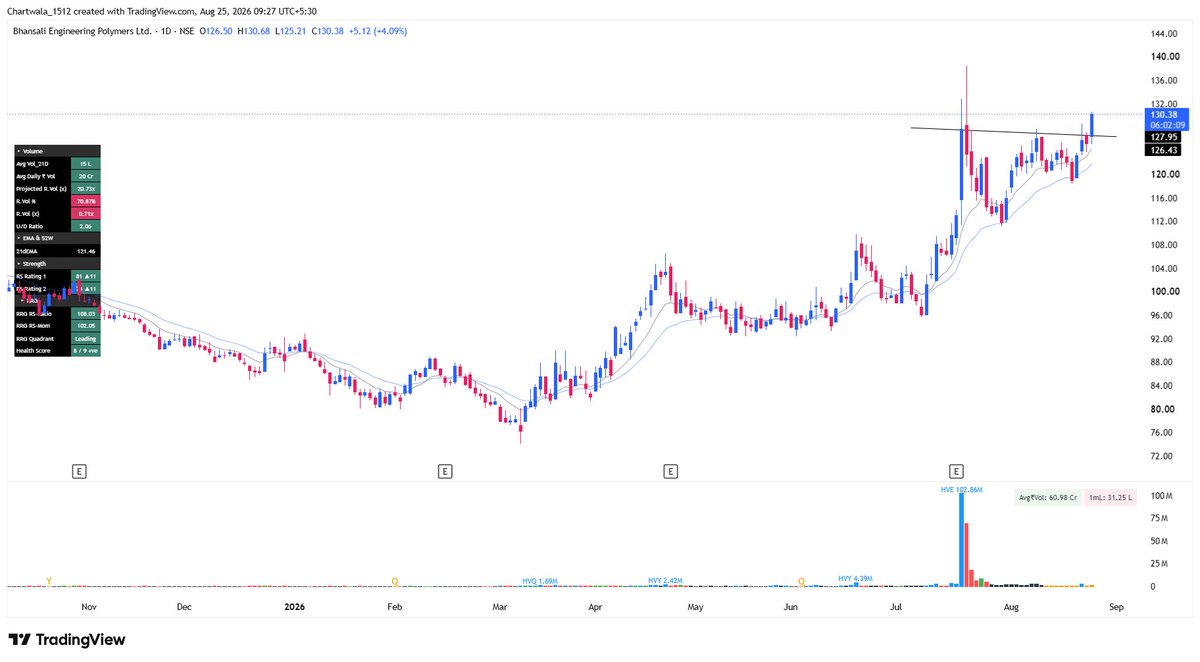Click the red R.Vol (x) value 0.71x
This screenshot has height=662, width=1200.
click(85, 213)
